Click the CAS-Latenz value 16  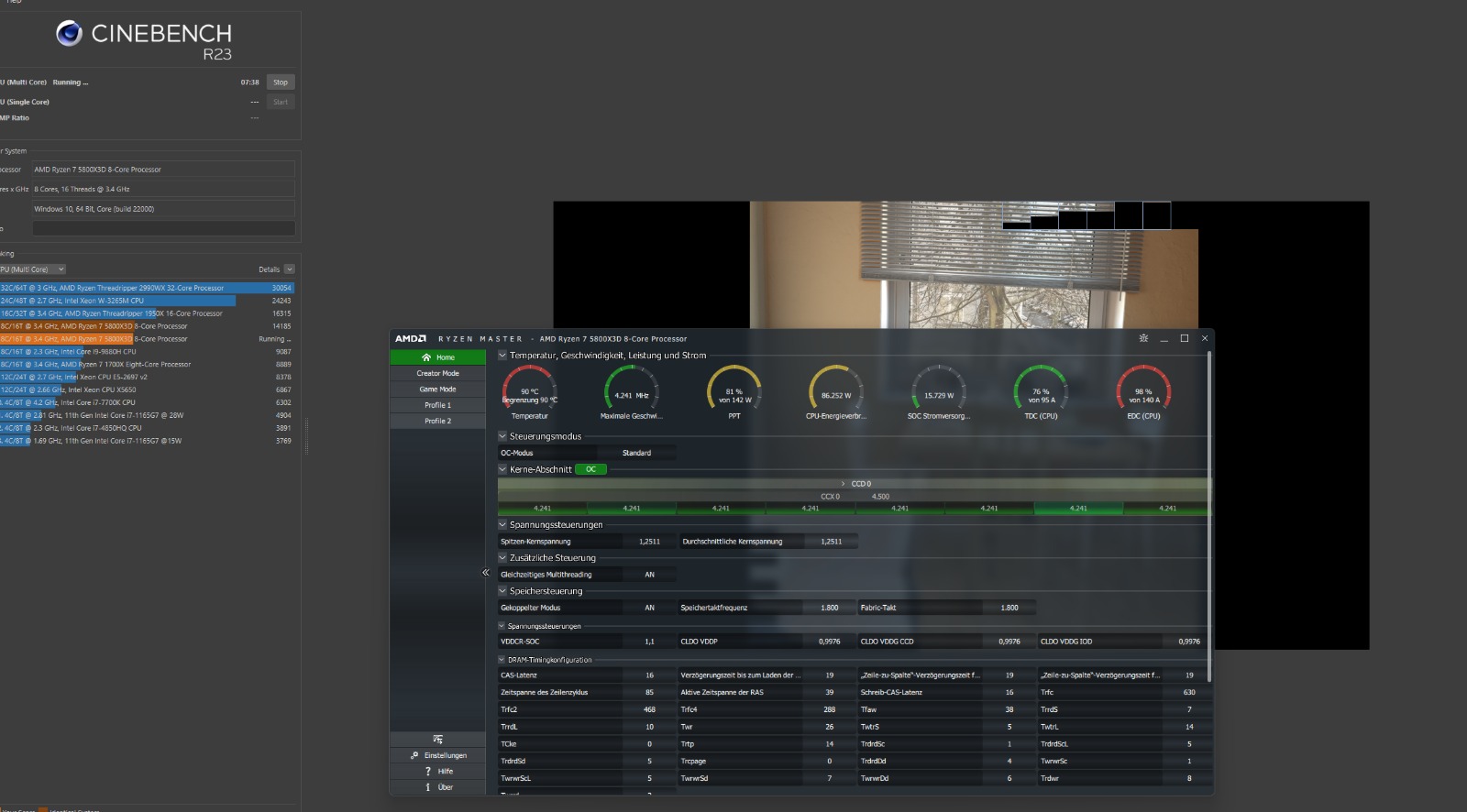pos(649,675)
